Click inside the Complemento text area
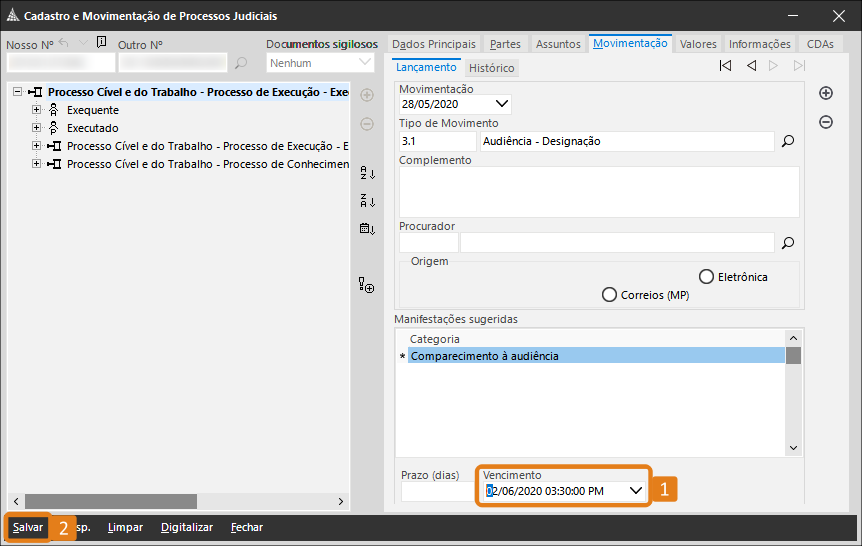The width and height of the screenshot is (862, 546). pyautogui.click(x=598, y=191)
